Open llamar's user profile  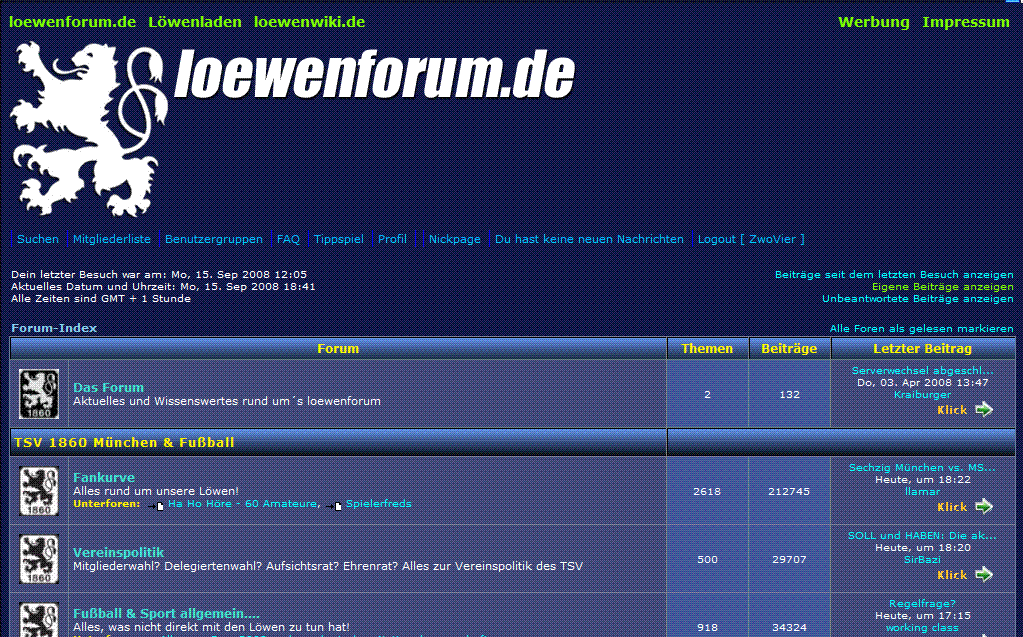pos(923,491)
